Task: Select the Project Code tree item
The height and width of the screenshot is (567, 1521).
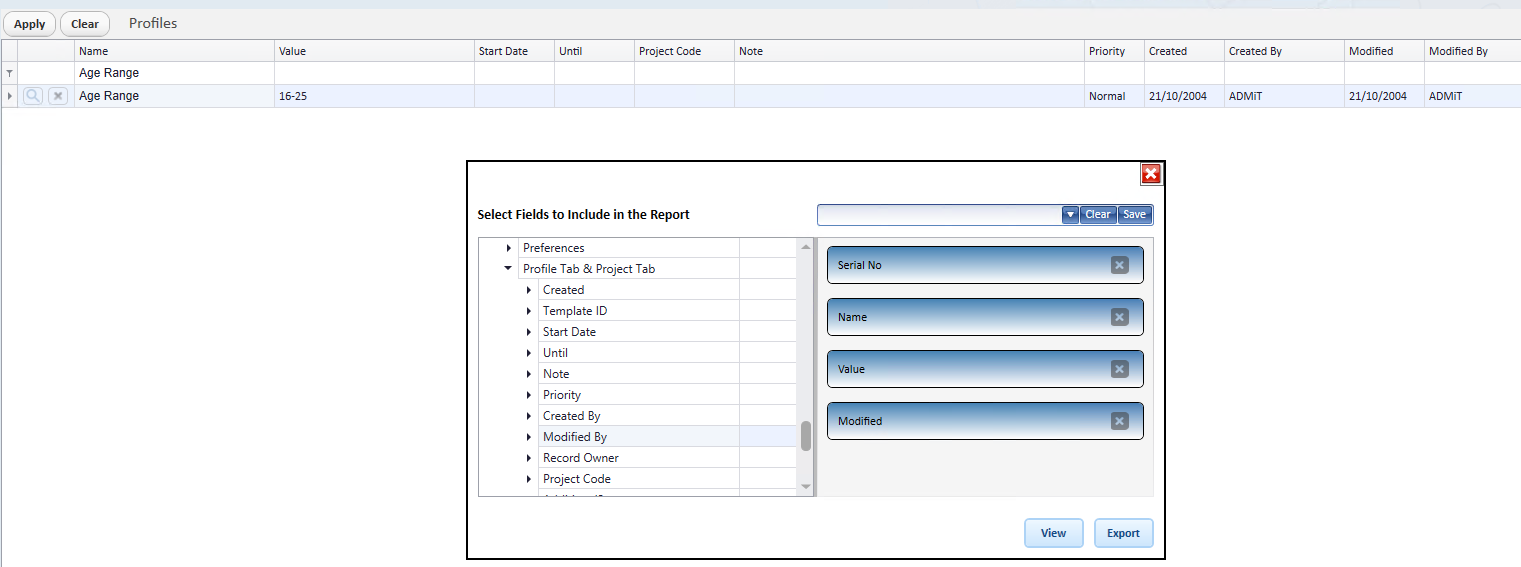Action: pyautogui.click(x=576, y=479)
